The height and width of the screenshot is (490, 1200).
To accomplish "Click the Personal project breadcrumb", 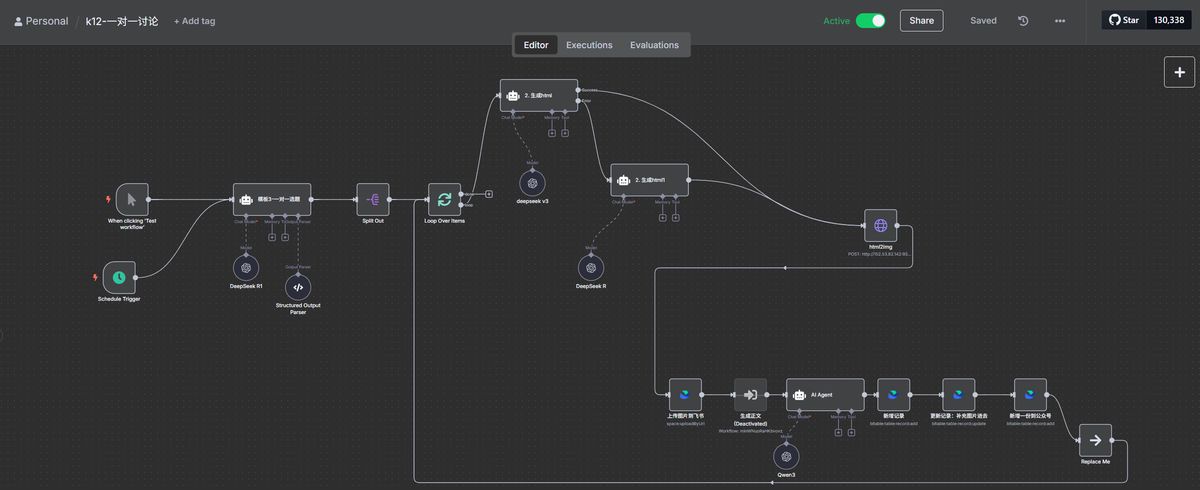I will 41,21.
